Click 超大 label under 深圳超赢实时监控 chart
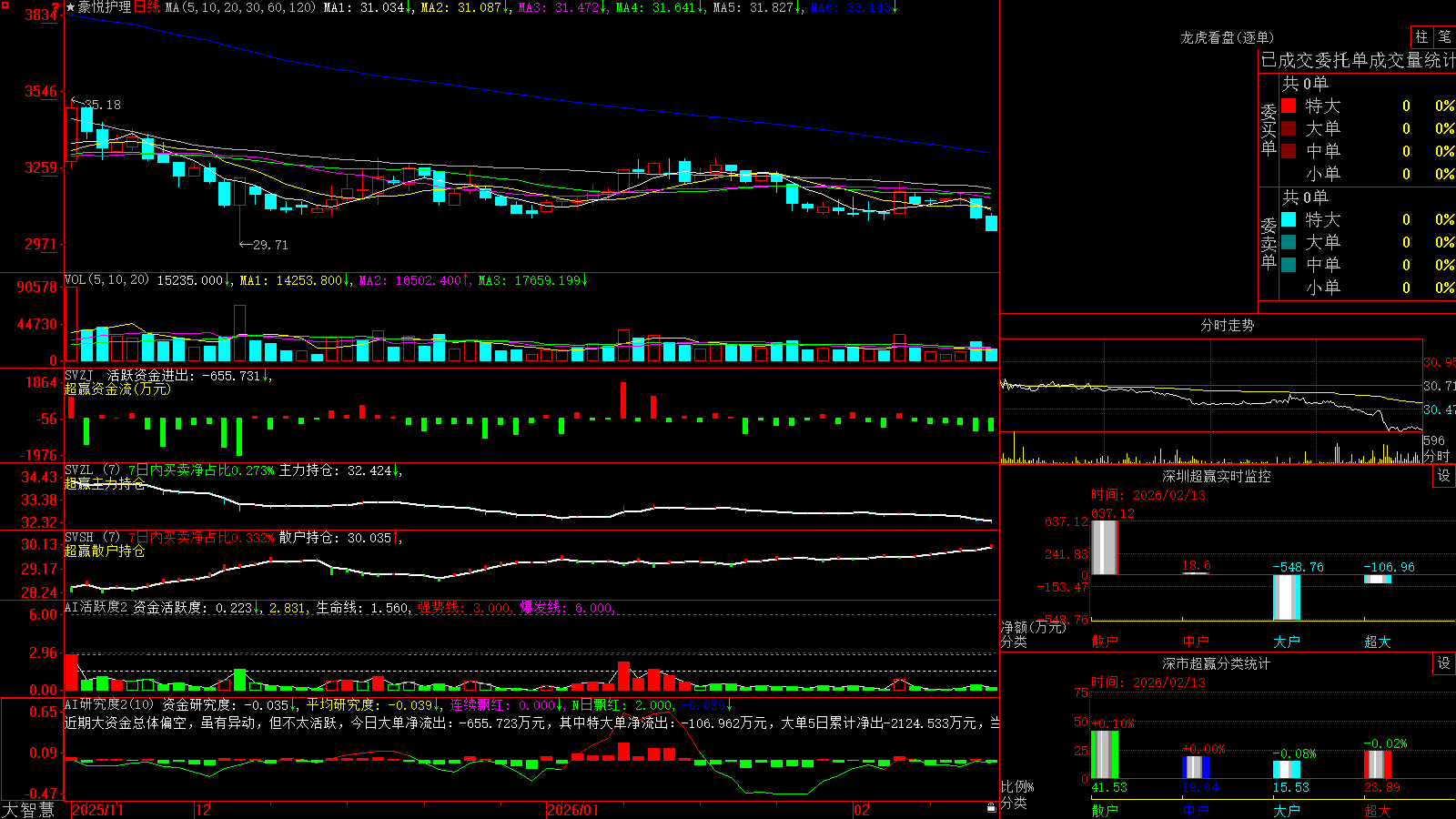The height and width of the screenshot is (819, 1456). [1378, 642]
